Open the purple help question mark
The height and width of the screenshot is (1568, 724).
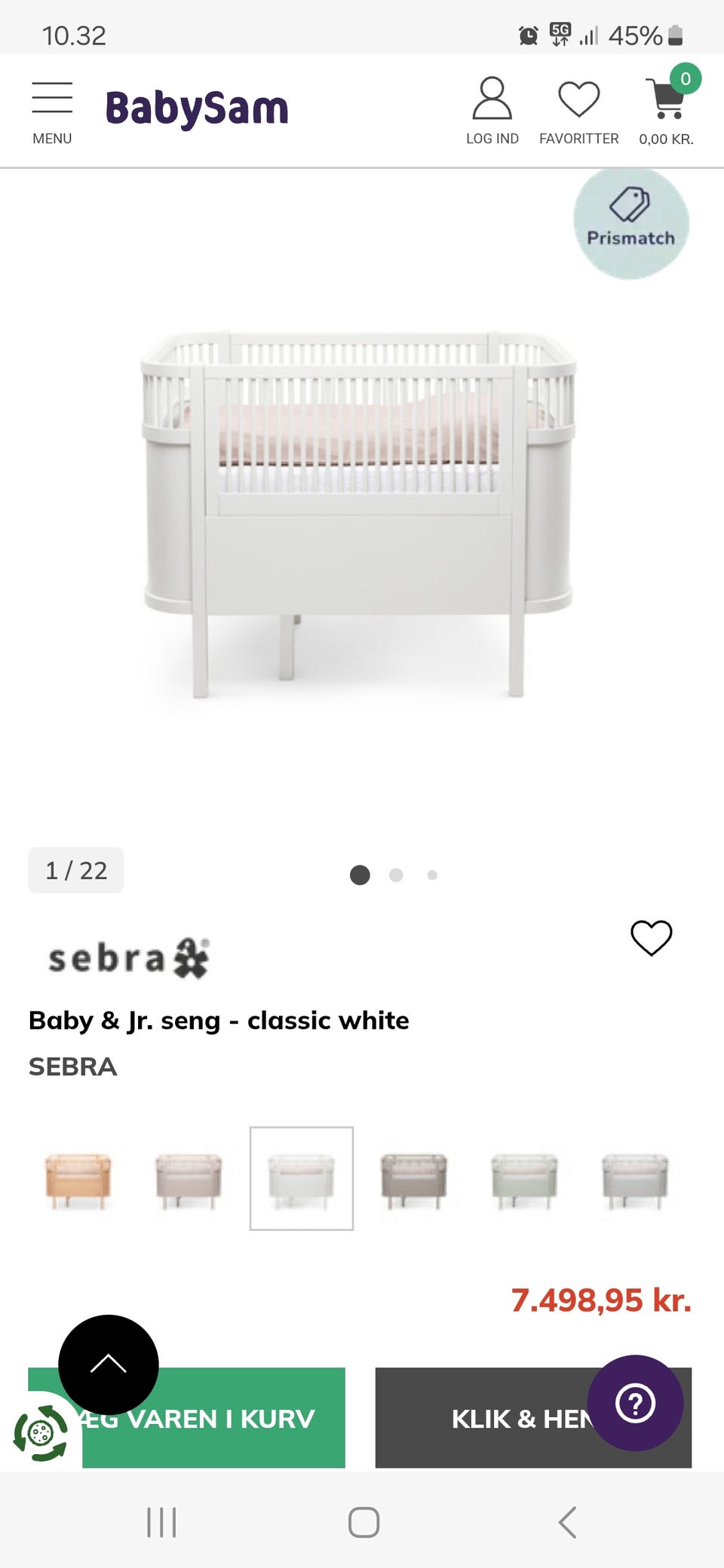635,1403
